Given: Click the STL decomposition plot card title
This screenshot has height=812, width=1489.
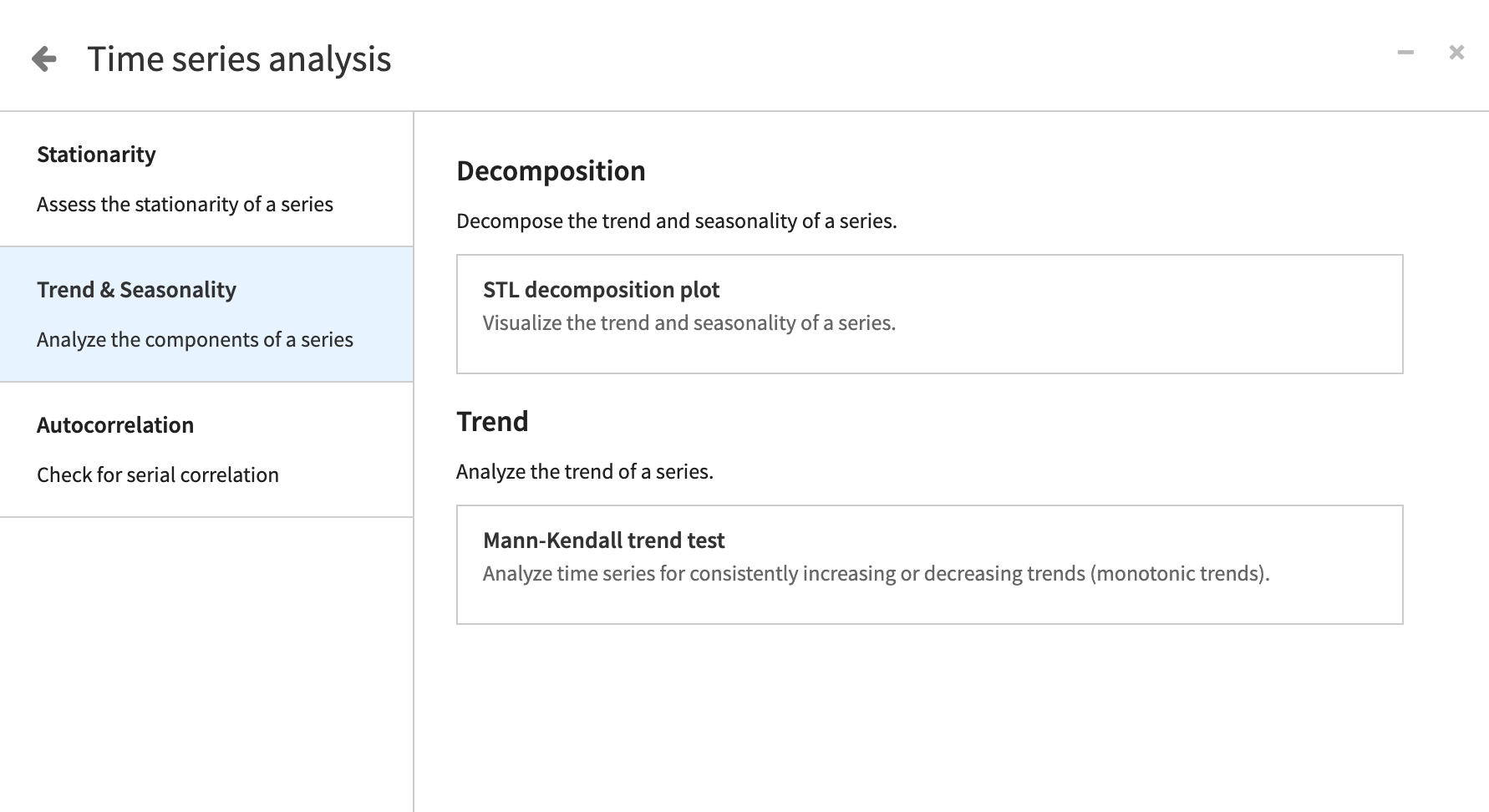Looking at the screenshot, I should 601,290.
